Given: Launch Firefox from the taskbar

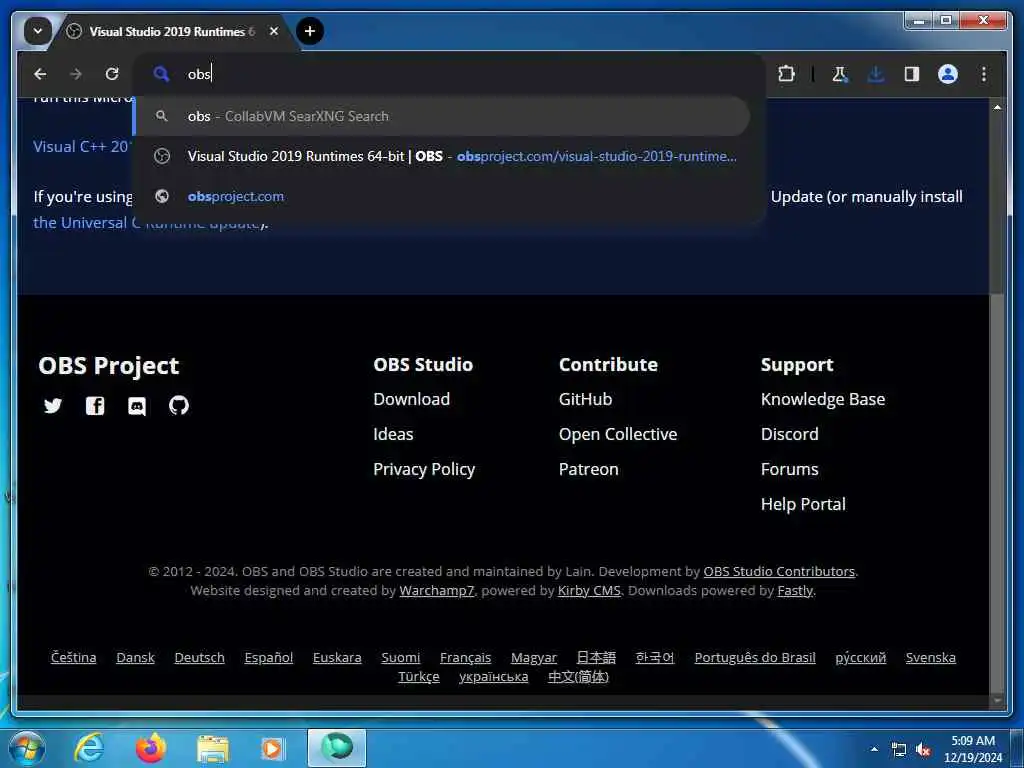Looking at the screenshot, I should (151, 748).
